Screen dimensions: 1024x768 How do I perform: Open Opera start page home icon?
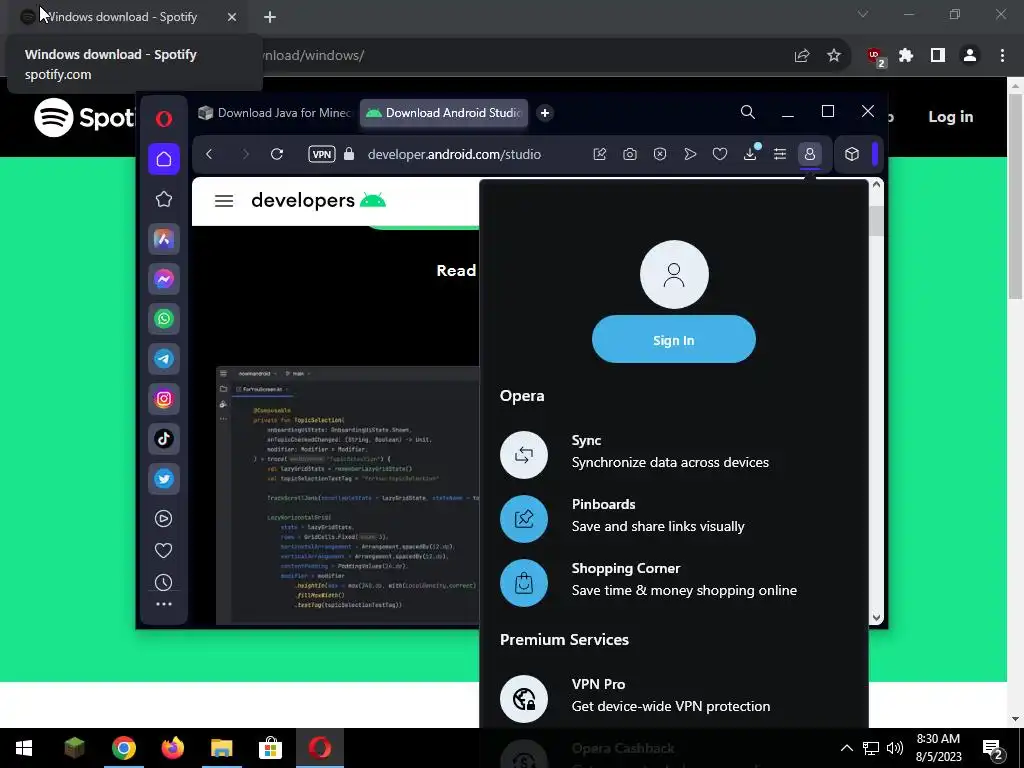point(164,159)
